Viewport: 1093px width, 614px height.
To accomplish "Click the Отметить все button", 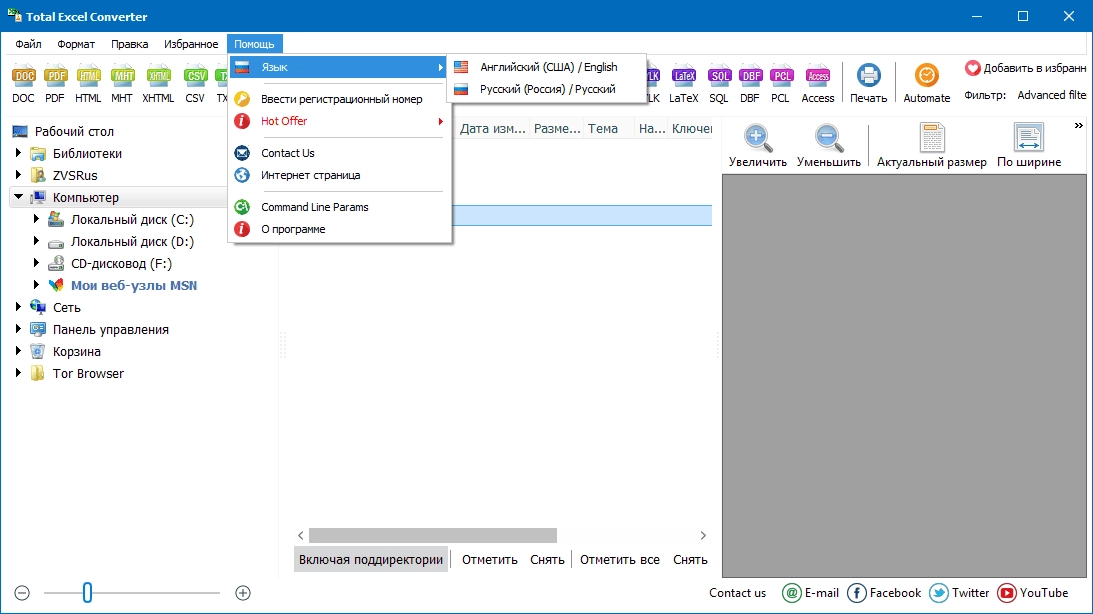I will click(x=620, y=560).
